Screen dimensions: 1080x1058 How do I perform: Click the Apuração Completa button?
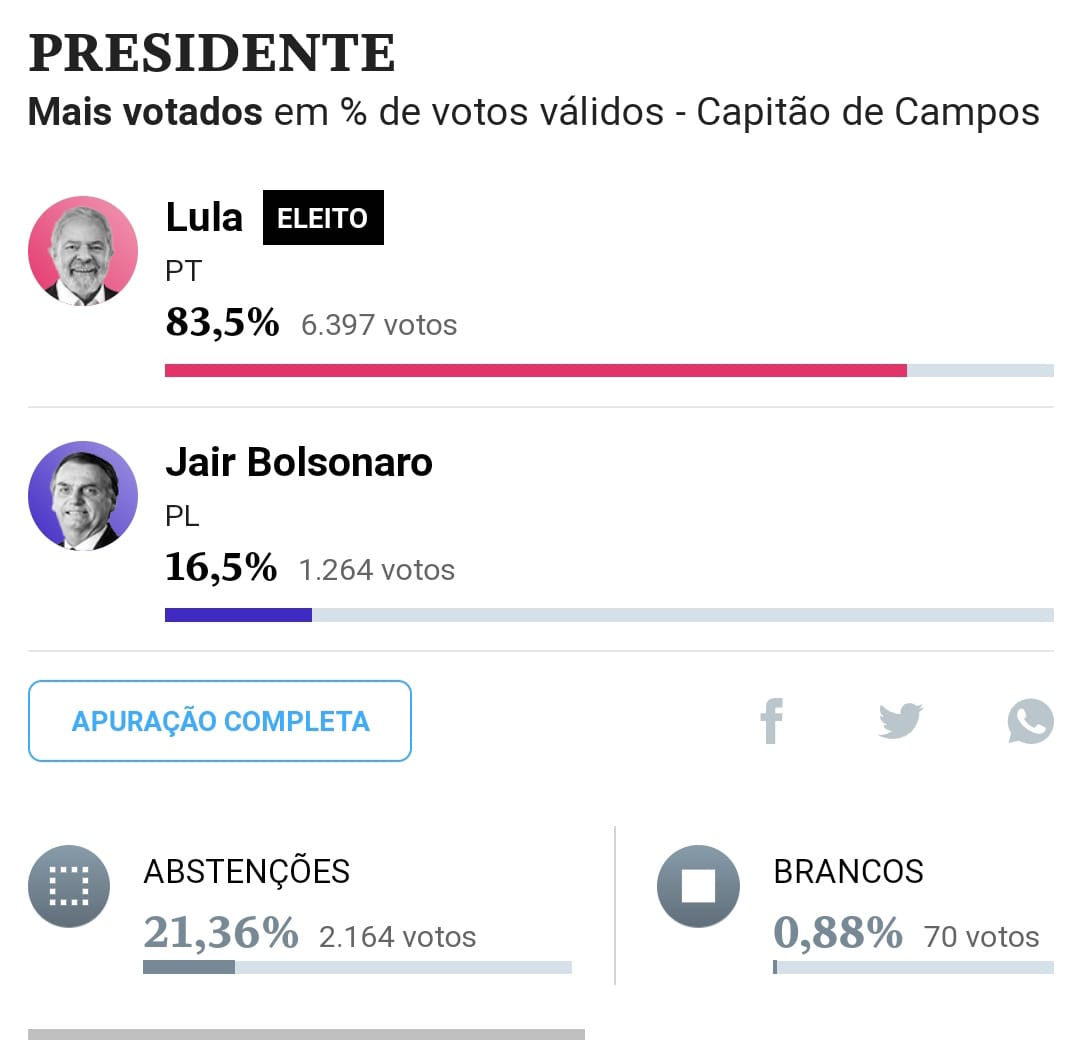220,721
